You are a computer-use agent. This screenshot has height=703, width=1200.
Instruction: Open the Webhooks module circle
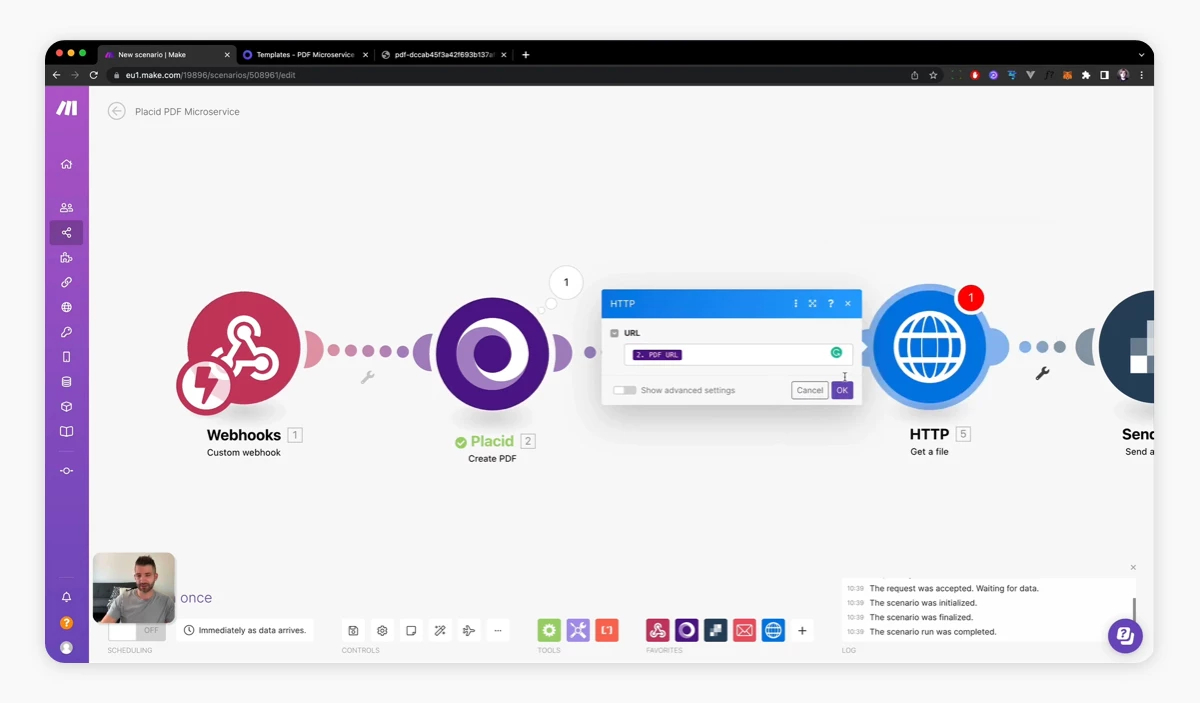(x=244, y=348)
